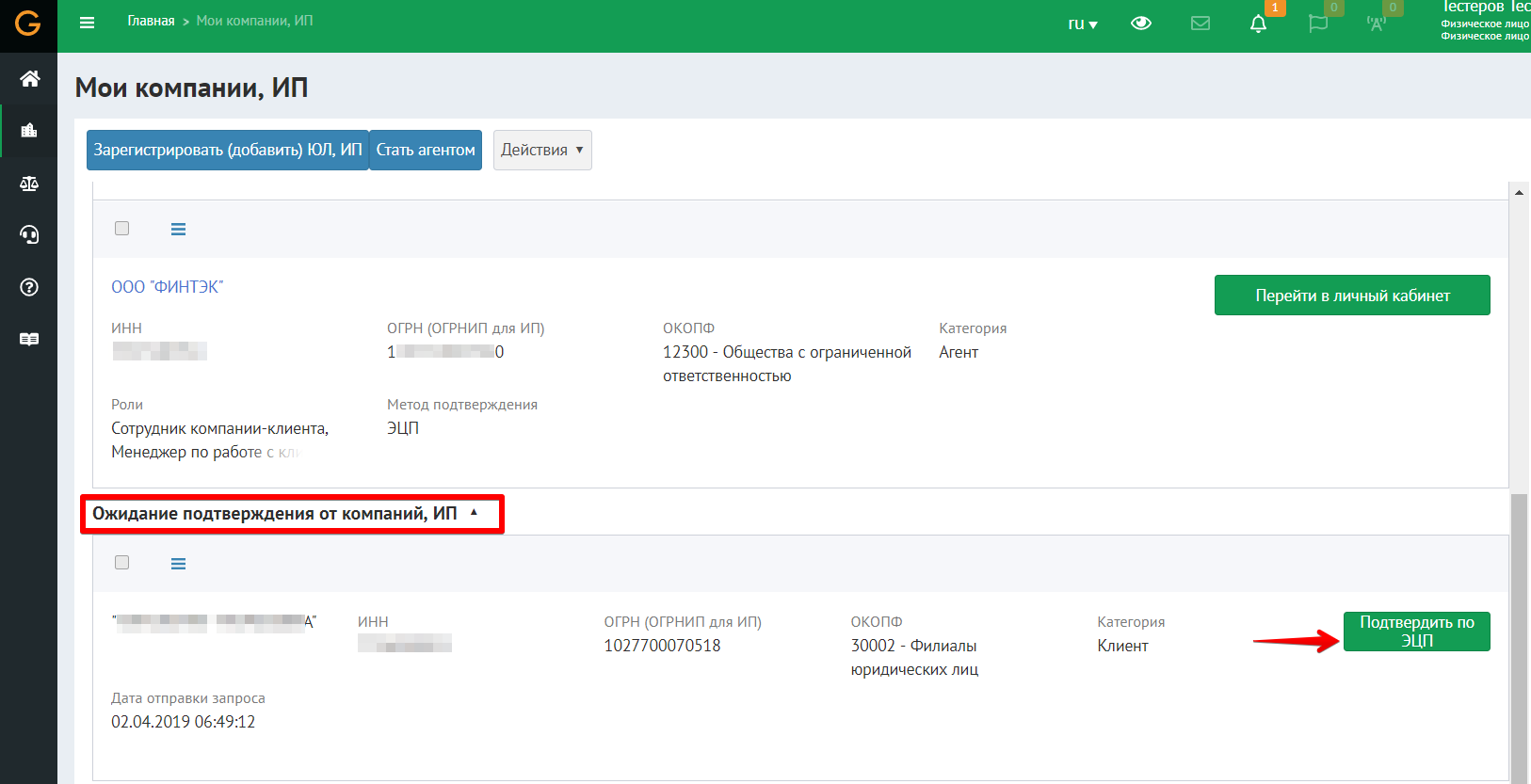Open the hamburger navigation menu

click(x=87, y=23)
